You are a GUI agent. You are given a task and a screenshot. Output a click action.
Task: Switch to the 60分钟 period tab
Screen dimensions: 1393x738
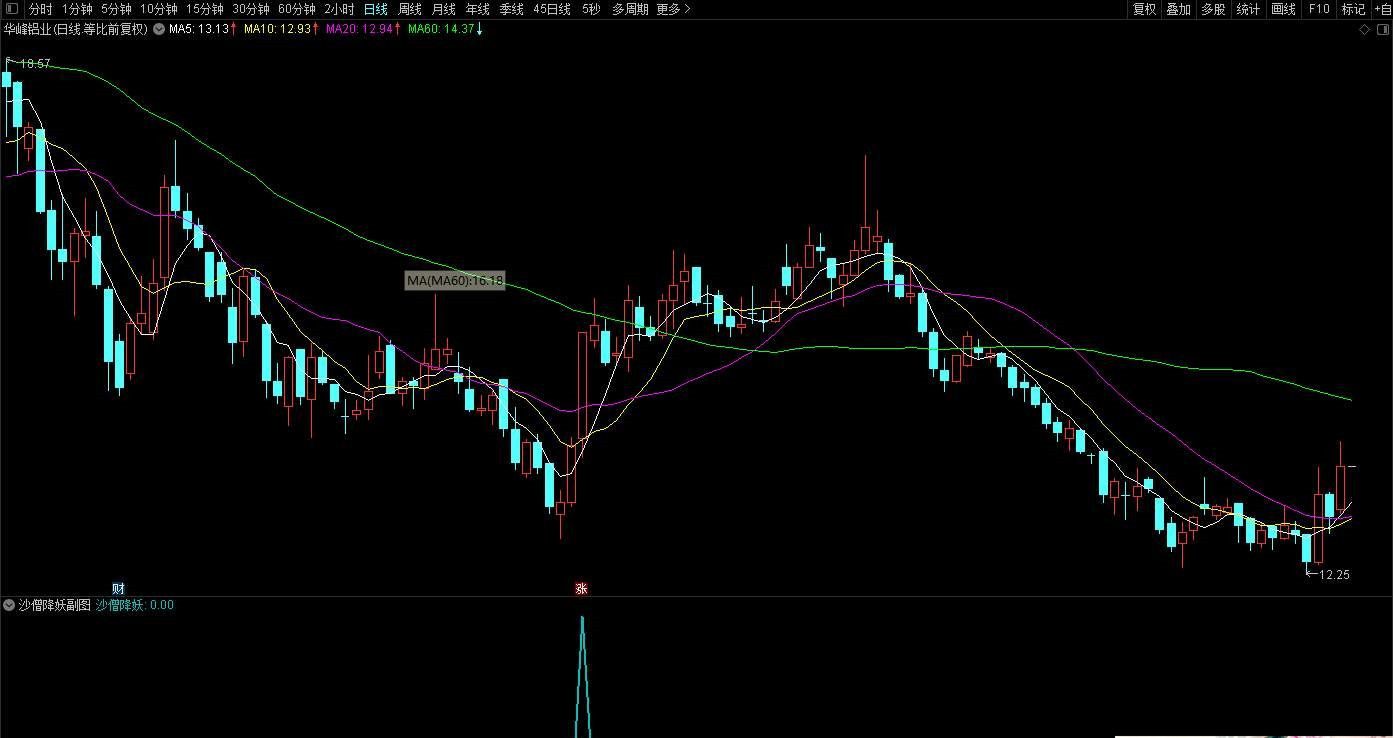tap(297, 9)
